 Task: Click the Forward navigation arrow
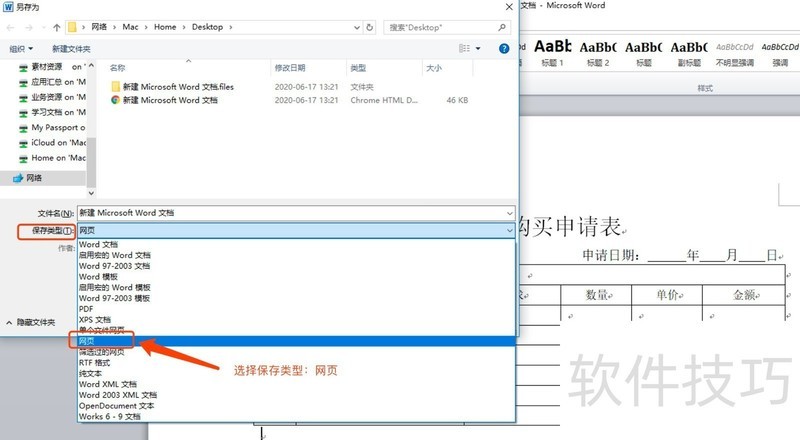(29, 28)
